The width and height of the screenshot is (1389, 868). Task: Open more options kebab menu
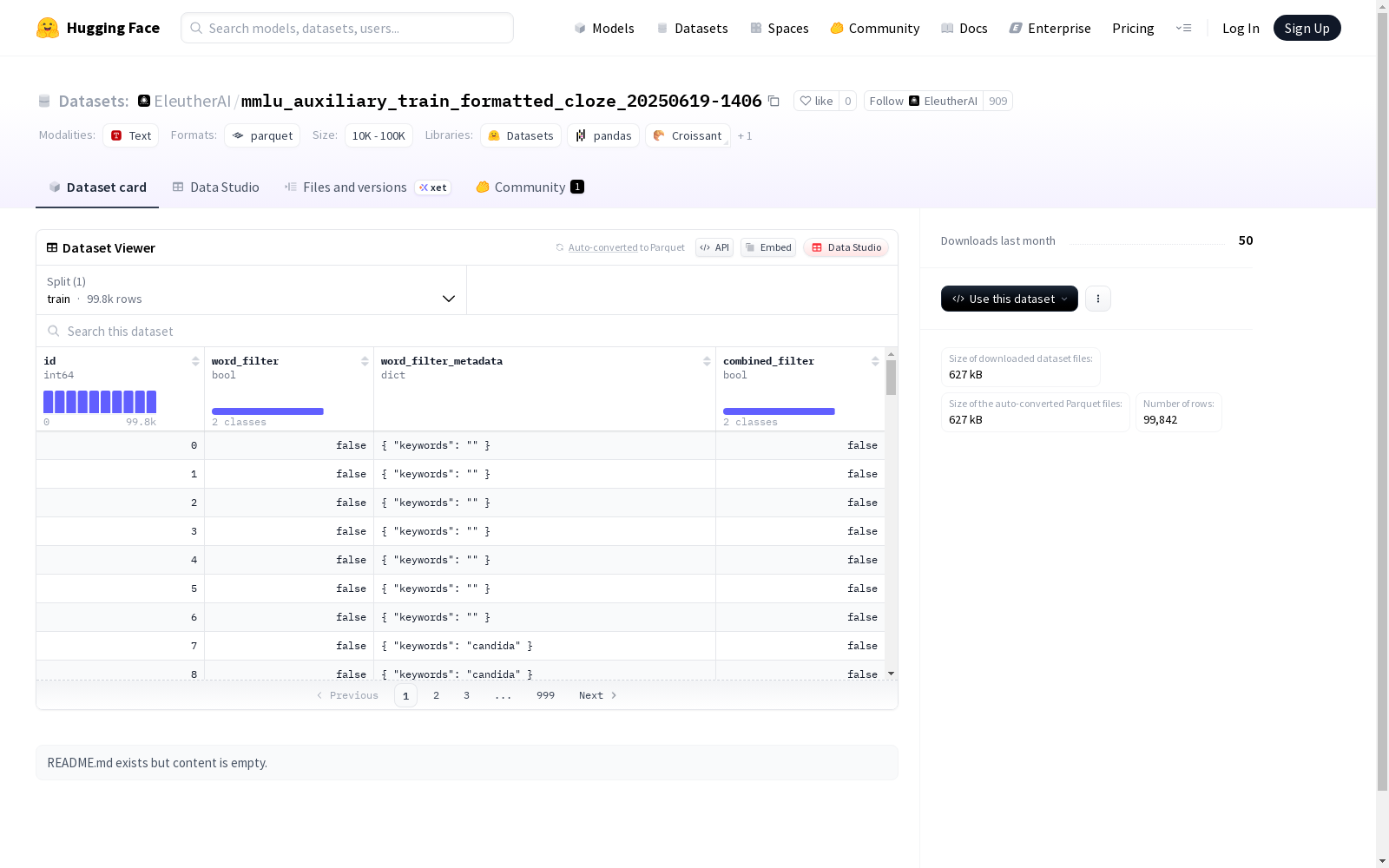point(1098,299)
